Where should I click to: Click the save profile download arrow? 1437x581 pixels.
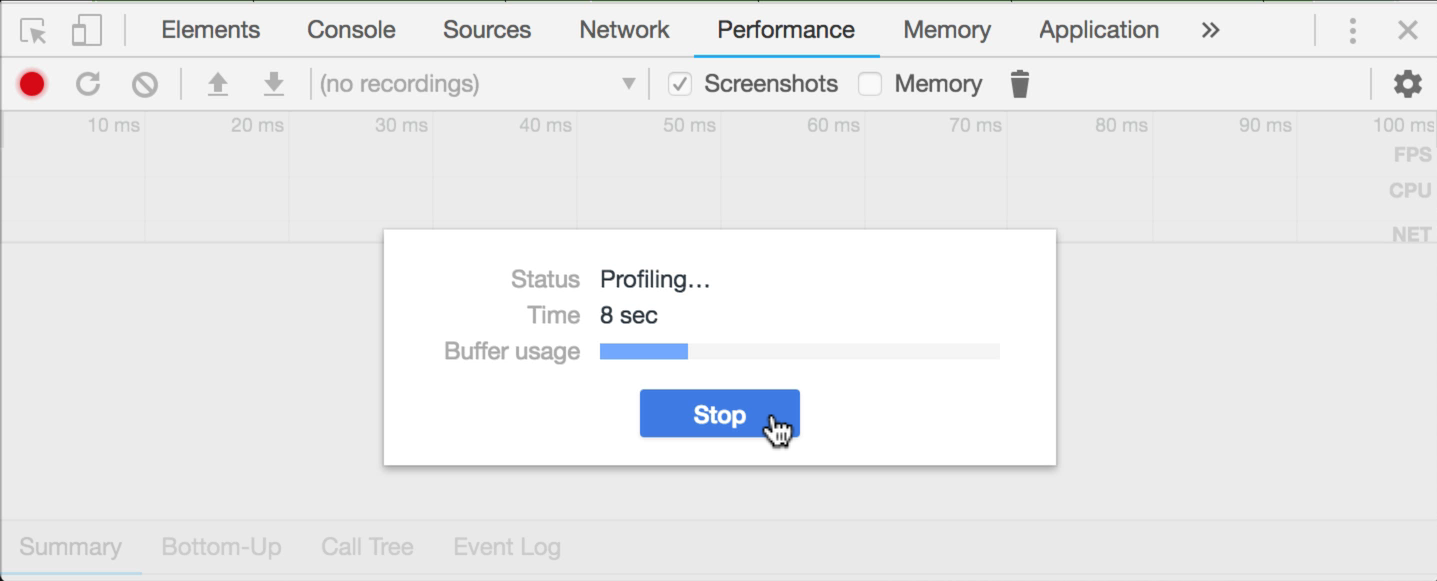click(x=272, y=84)
